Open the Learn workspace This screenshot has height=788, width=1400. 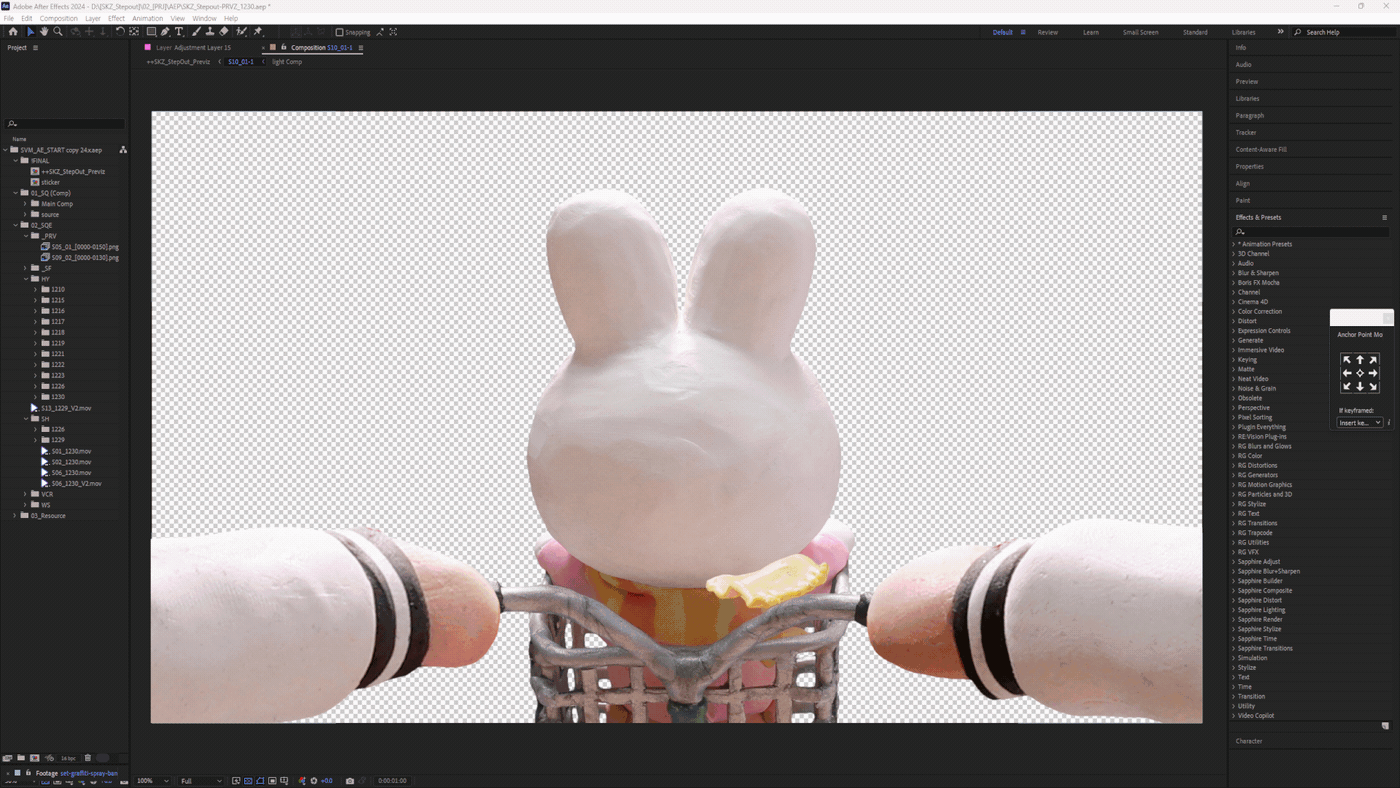(x=1090, y=32)
